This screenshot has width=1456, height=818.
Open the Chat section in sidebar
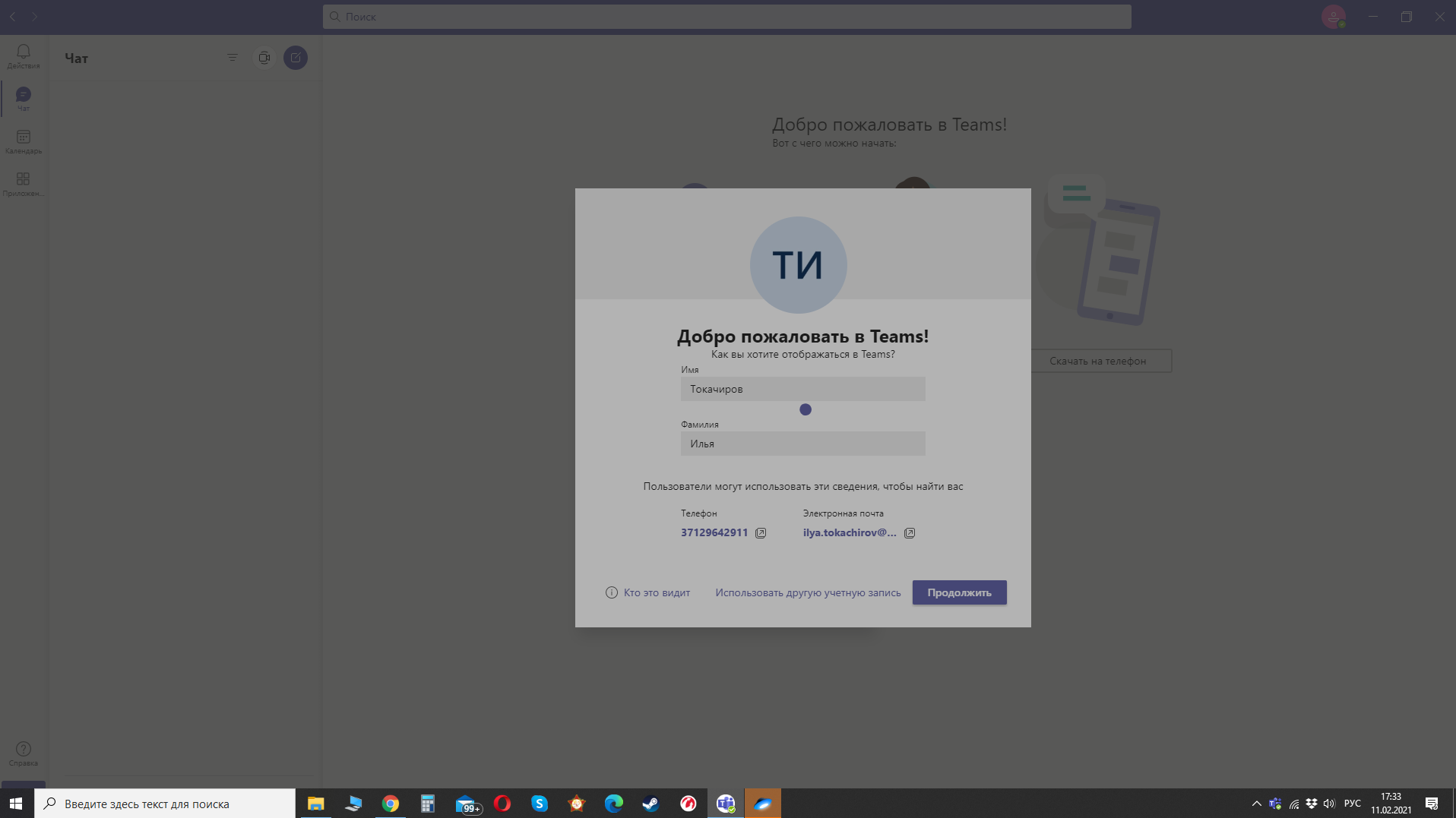click(24, 99)
